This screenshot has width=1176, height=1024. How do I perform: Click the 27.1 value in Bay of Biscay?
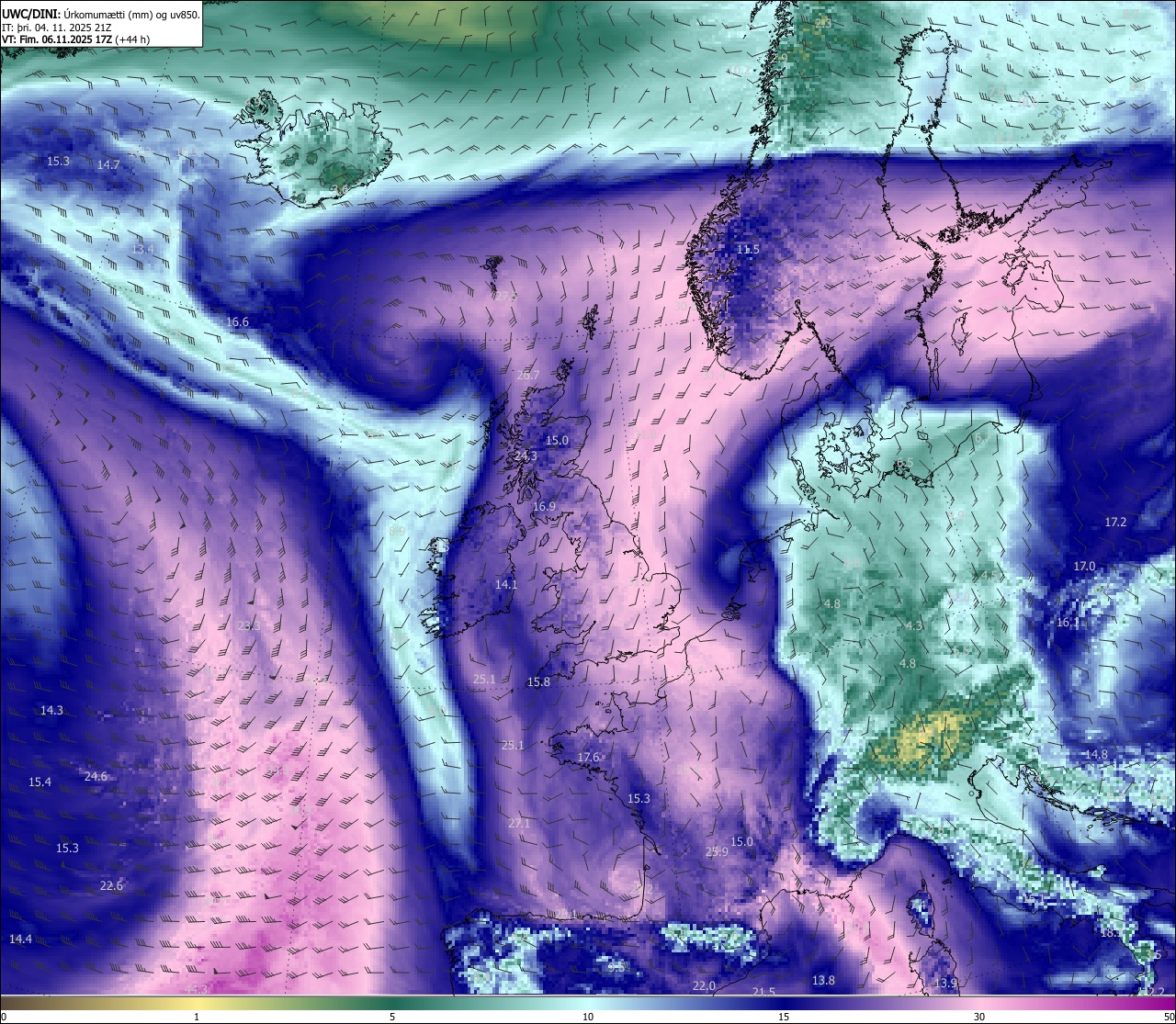(x=518, y=824)
